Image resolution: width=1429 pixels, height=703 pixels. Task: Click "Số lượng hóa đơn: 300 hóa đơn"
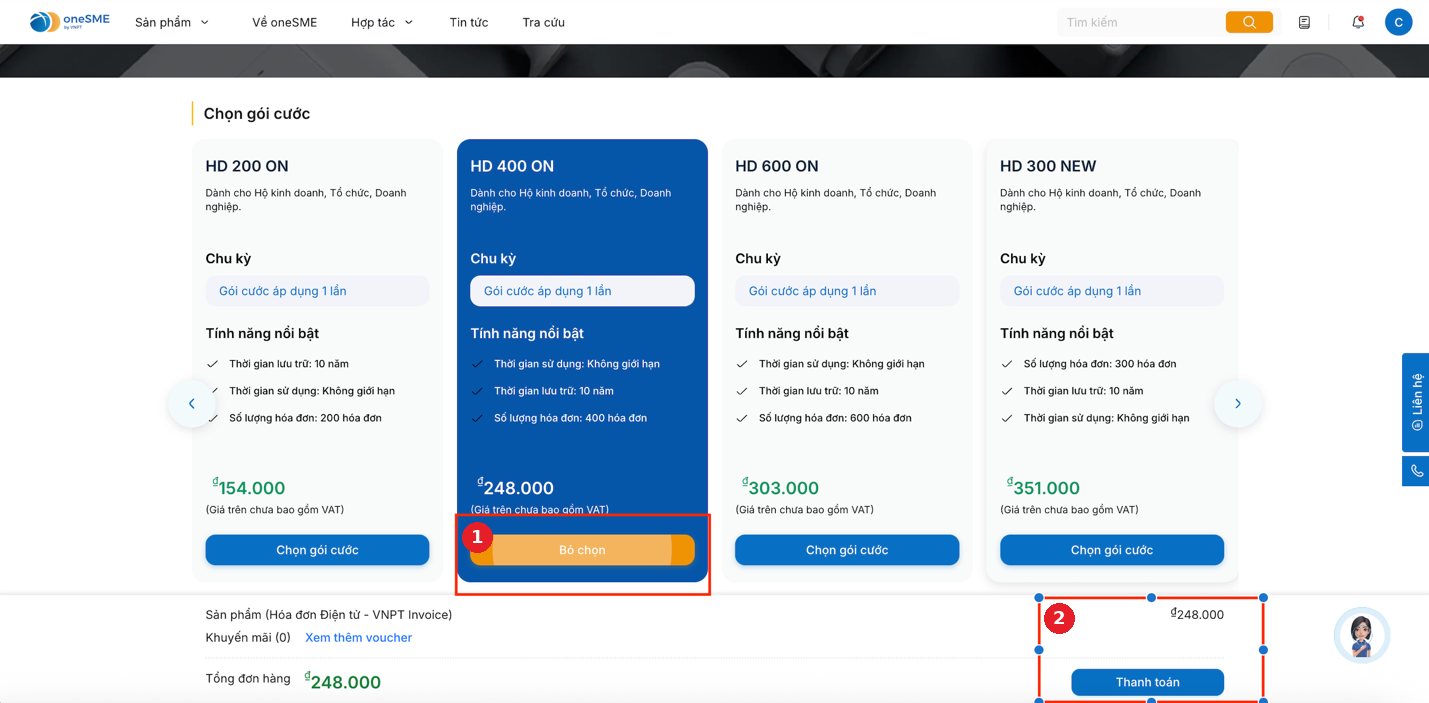tap(1100, 364)
